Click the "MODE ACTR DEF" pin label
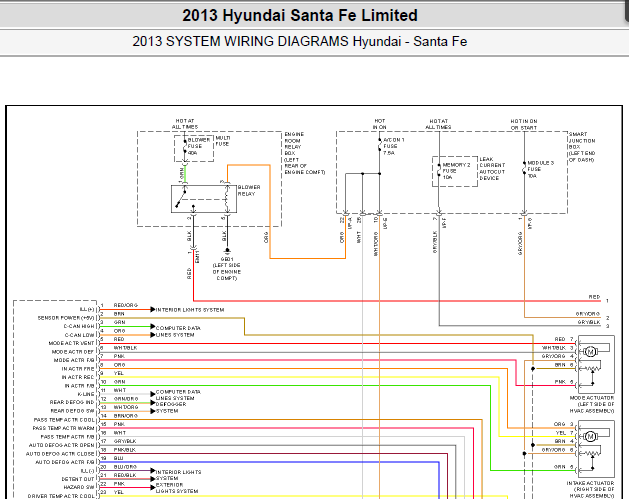Screen dimensions: 629x499 [x=73, y=352]
